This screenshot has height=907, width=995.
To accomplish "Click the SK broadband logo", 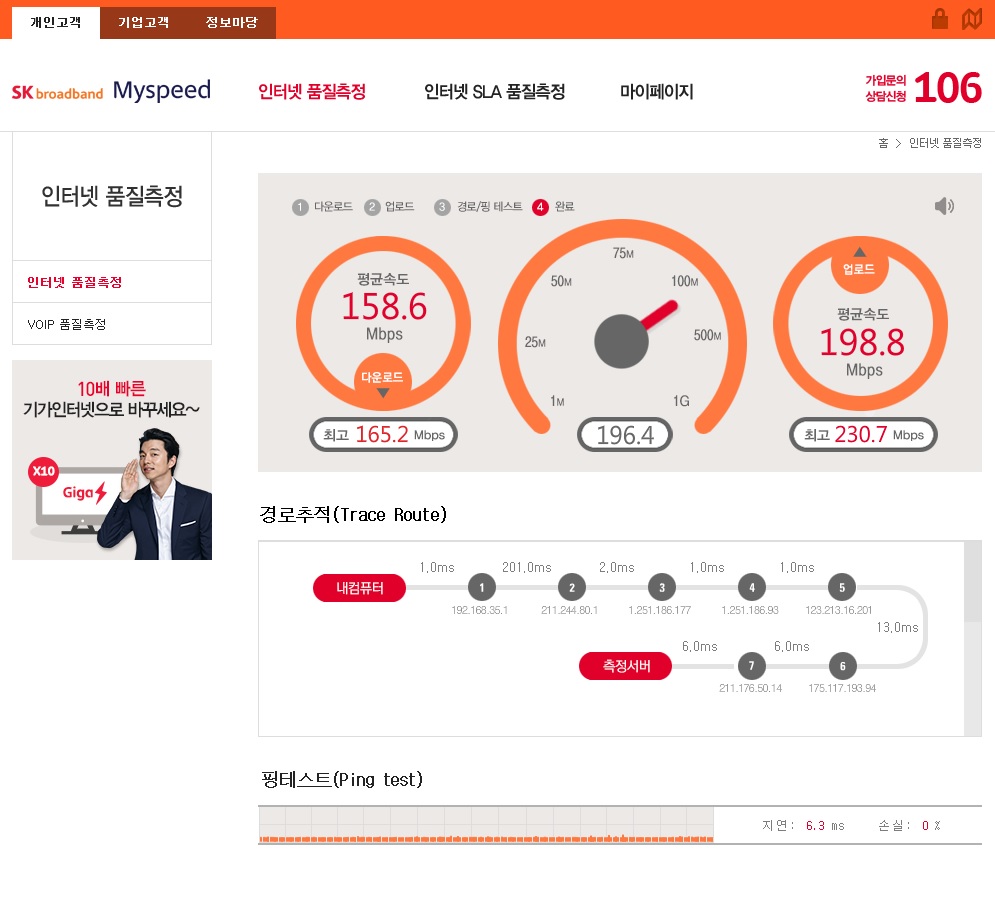I will 57,93.
